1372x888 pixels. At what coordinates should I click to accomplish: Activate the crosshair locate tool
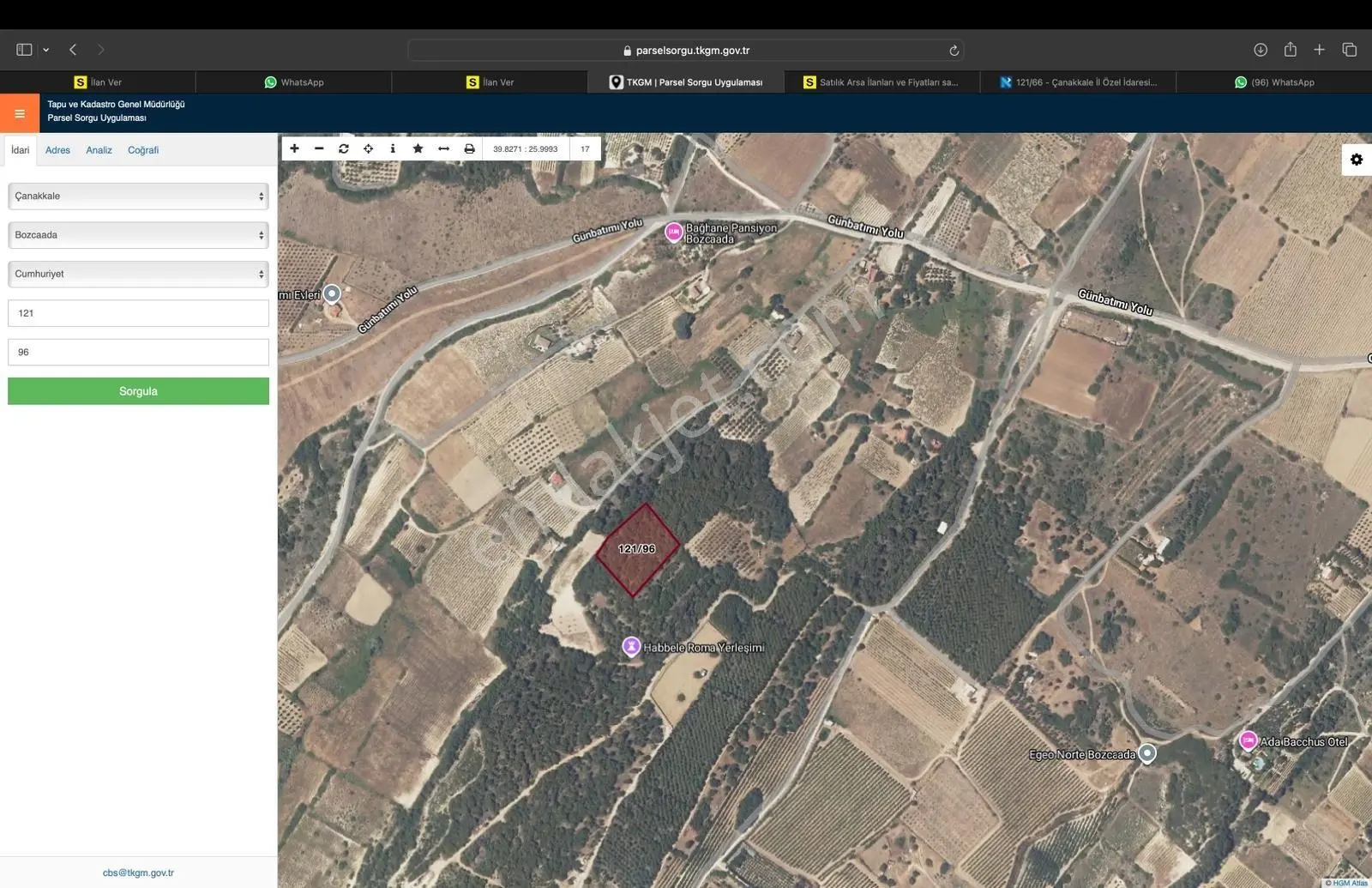(369, 148)
